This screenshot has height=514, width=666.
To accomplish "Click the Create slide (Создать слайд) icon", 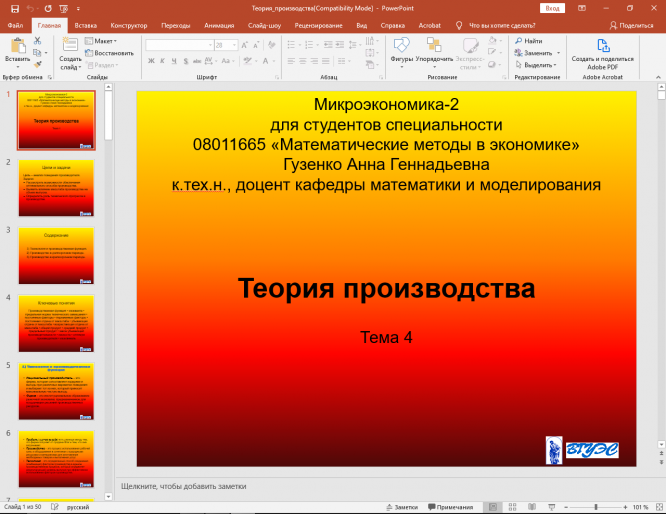I will (x=70, y=46).
